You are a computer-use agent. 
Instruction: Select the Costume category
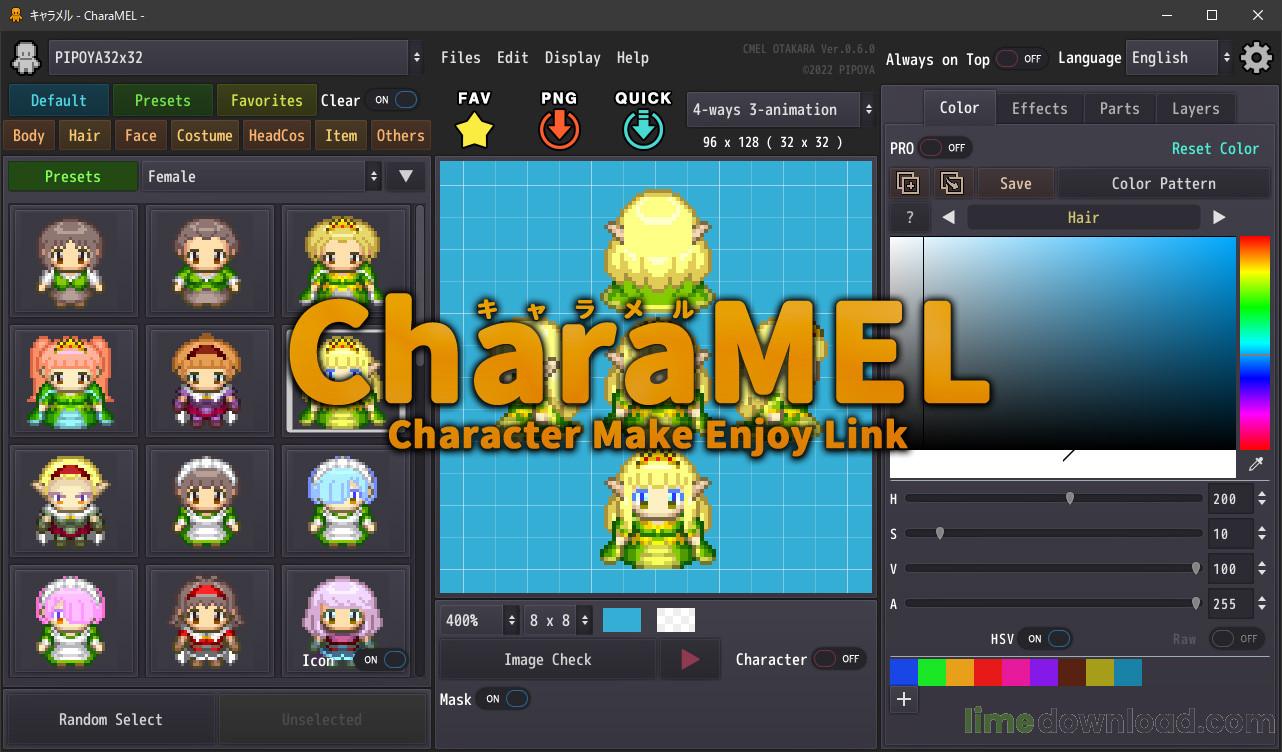[204, 135]
